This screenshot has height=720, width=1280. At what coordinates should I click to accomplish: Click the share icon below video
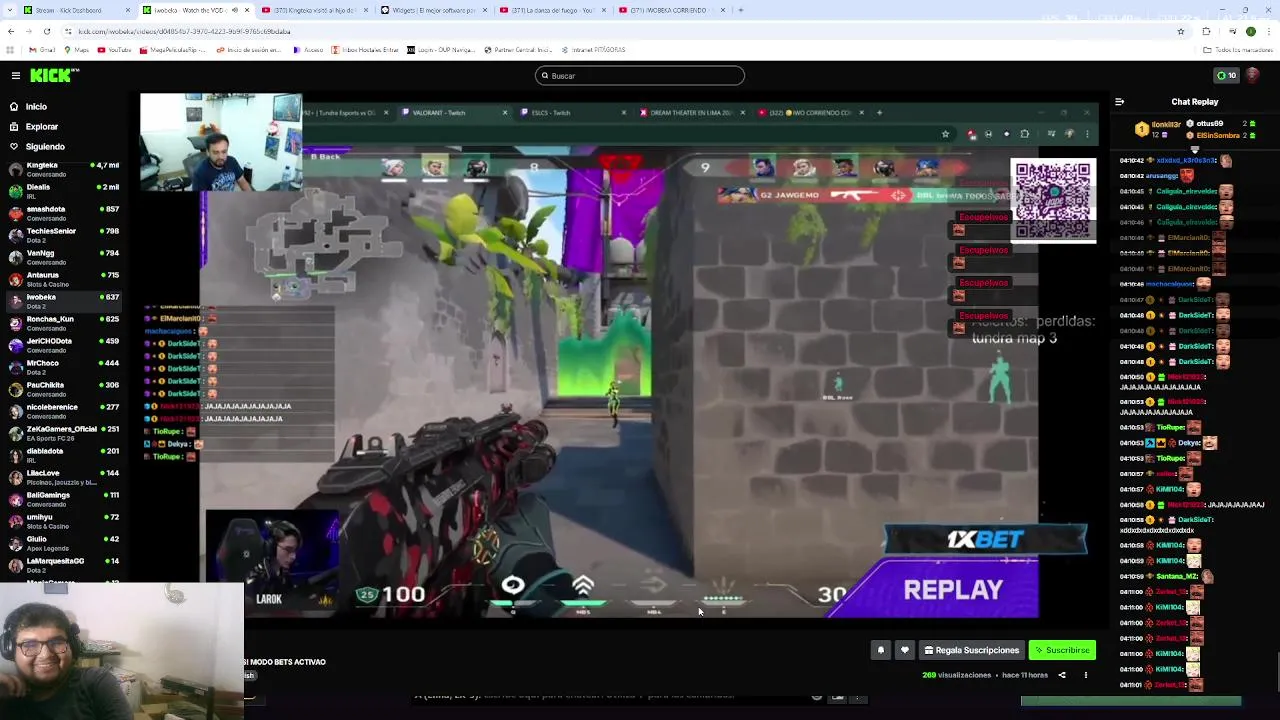pos(1062,675)
